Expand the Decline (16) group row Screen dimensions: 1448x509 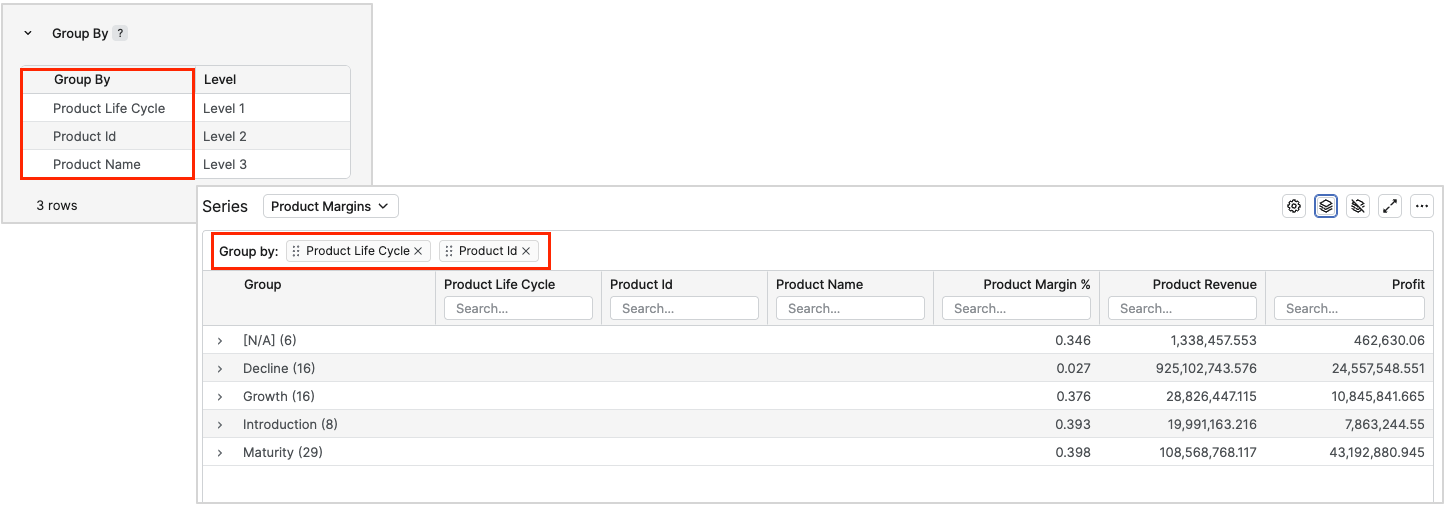[220, 369]
